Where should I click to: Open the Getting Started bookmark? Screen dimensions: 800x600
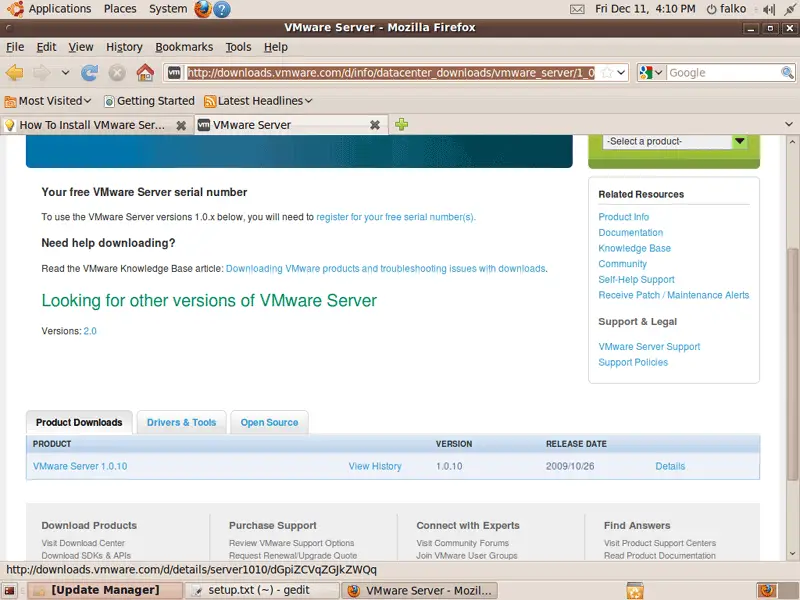tap(149, 101)
